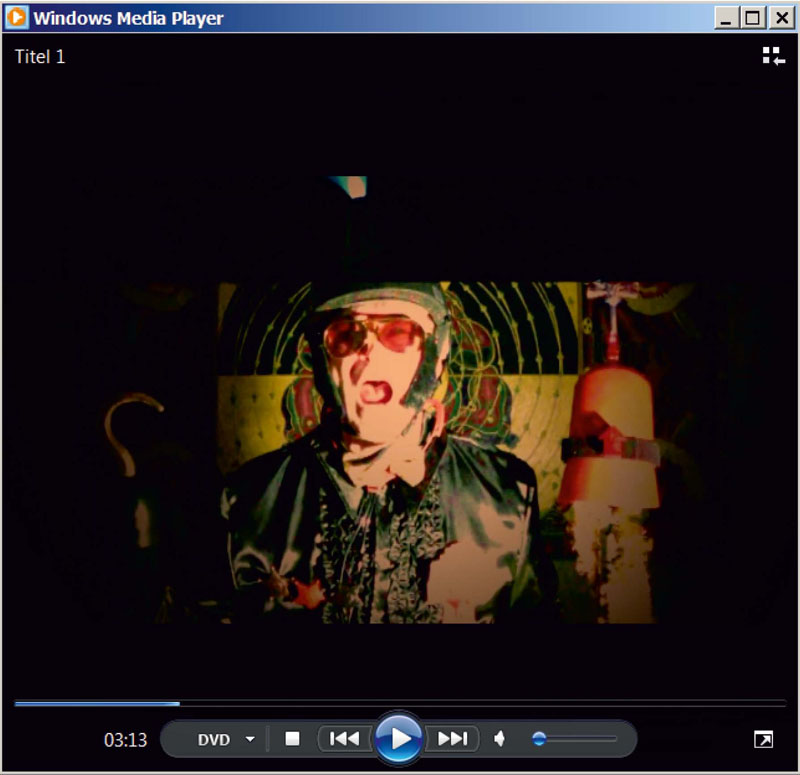Adjust the volume slider

(574, 738)
